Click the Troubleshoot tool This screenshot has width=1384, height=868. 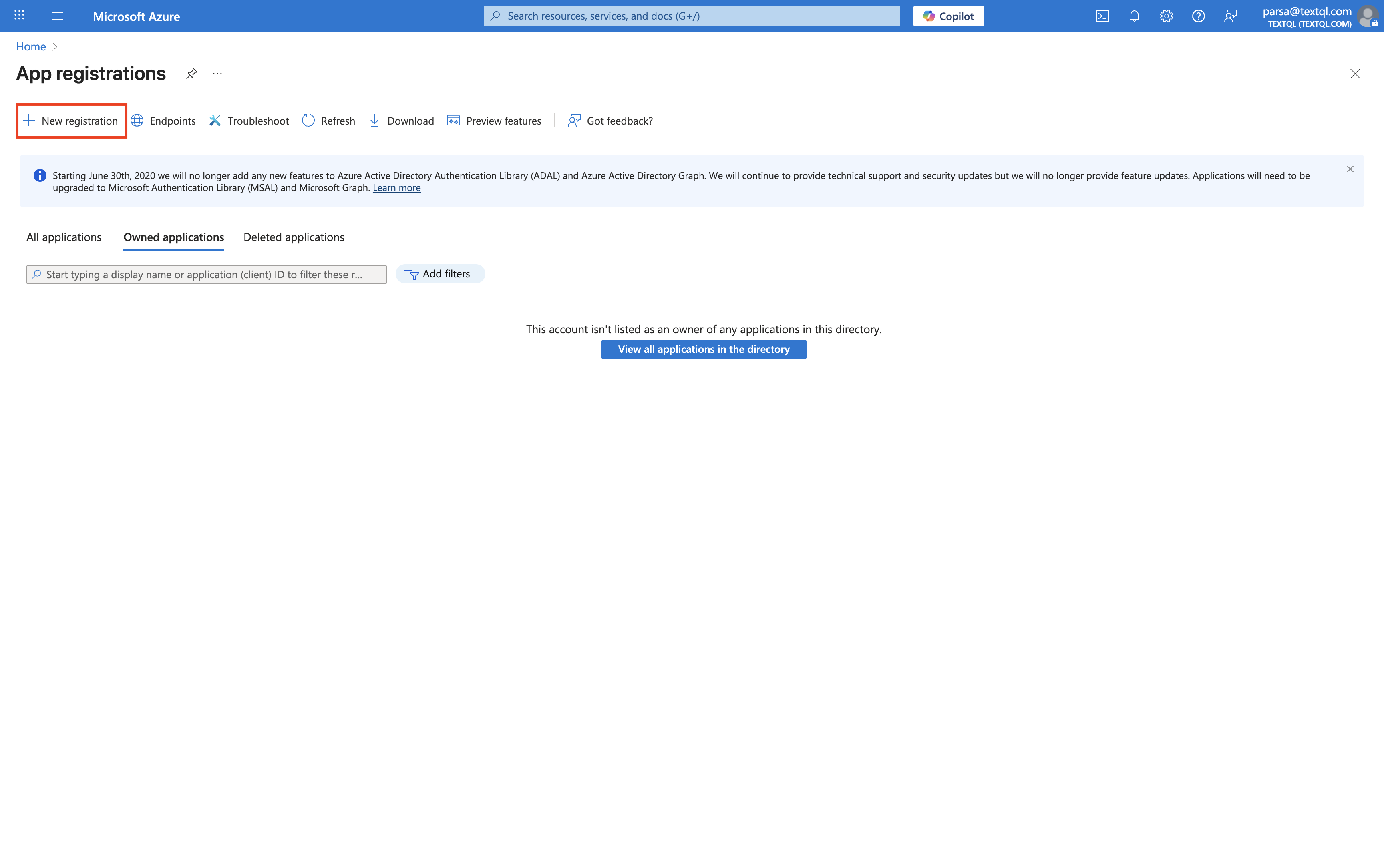coord(249,121)
